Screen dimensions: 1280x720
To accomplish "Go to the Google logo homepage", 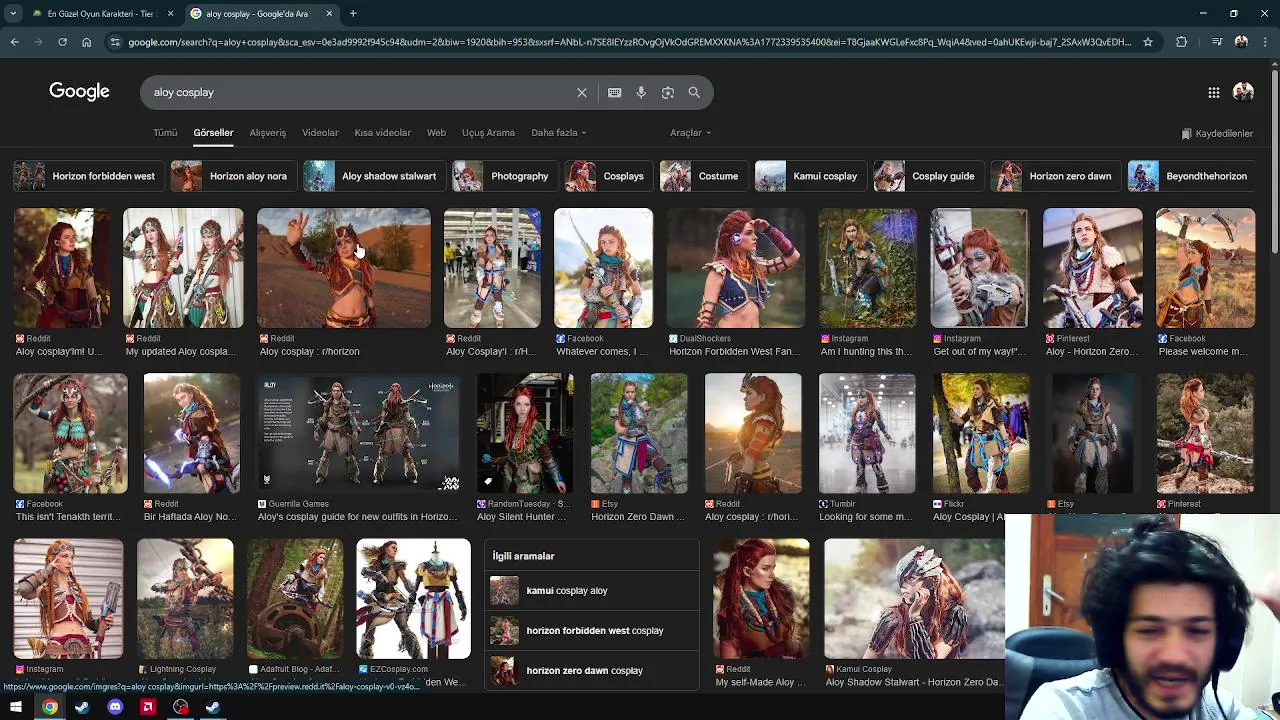I will 79,92.
